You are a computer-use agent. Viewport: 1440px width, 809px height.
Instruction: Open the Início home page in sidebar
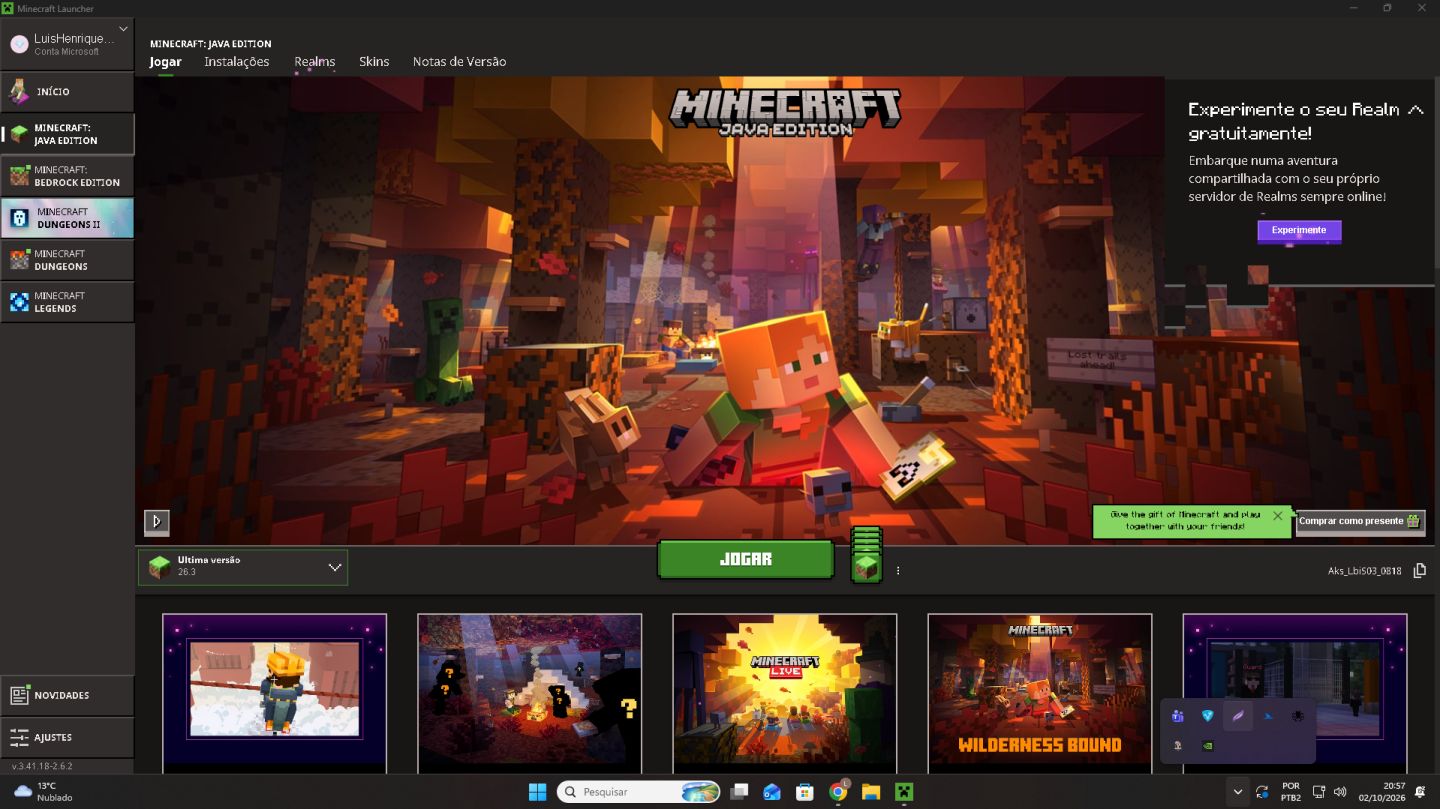coord(67,92)
